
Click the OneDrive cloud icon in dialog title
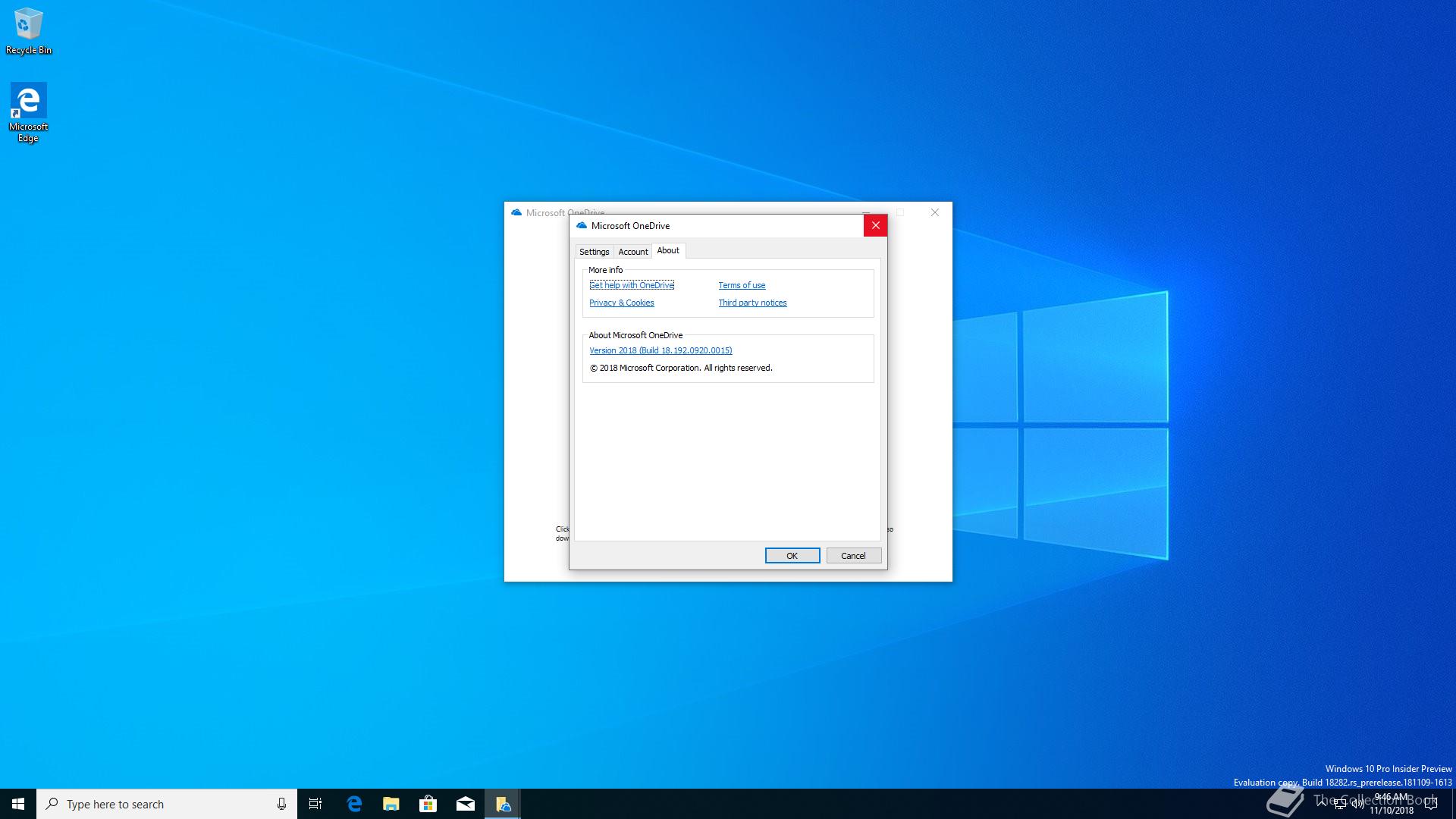coord(582,225)
